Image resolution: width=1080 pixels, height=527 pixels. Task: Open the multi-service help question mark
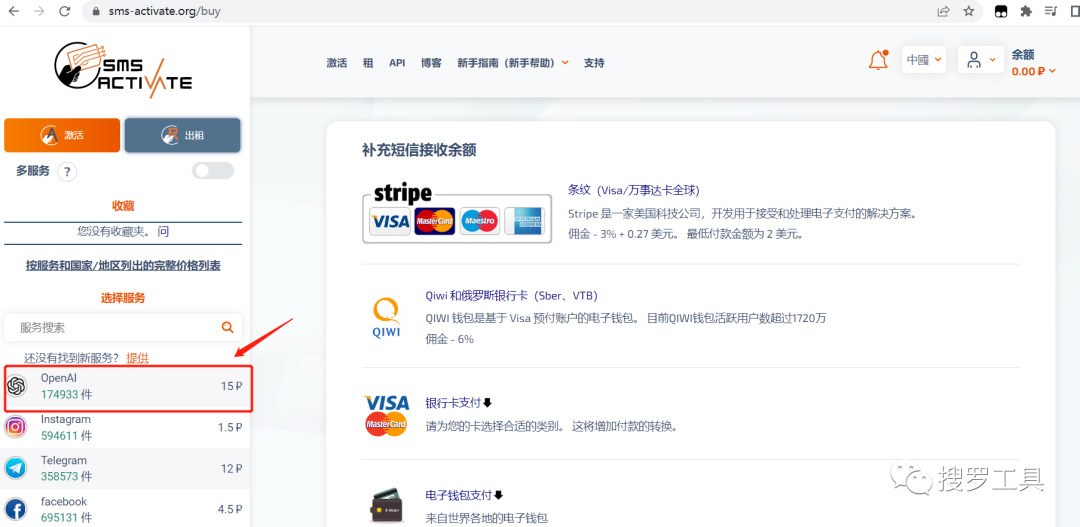pos(66,172)
